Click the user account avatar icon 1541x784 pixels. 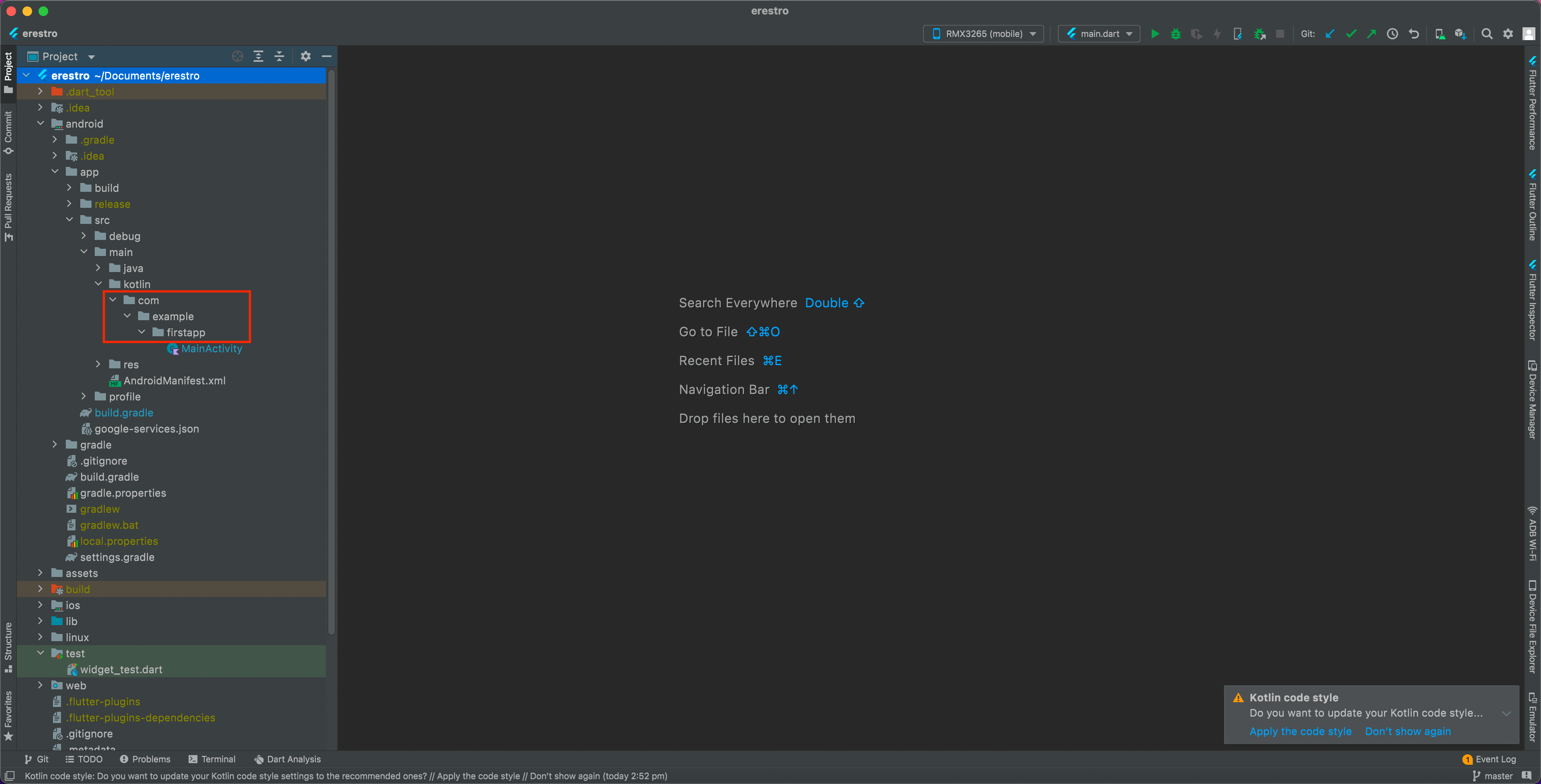pos(1529,34)
